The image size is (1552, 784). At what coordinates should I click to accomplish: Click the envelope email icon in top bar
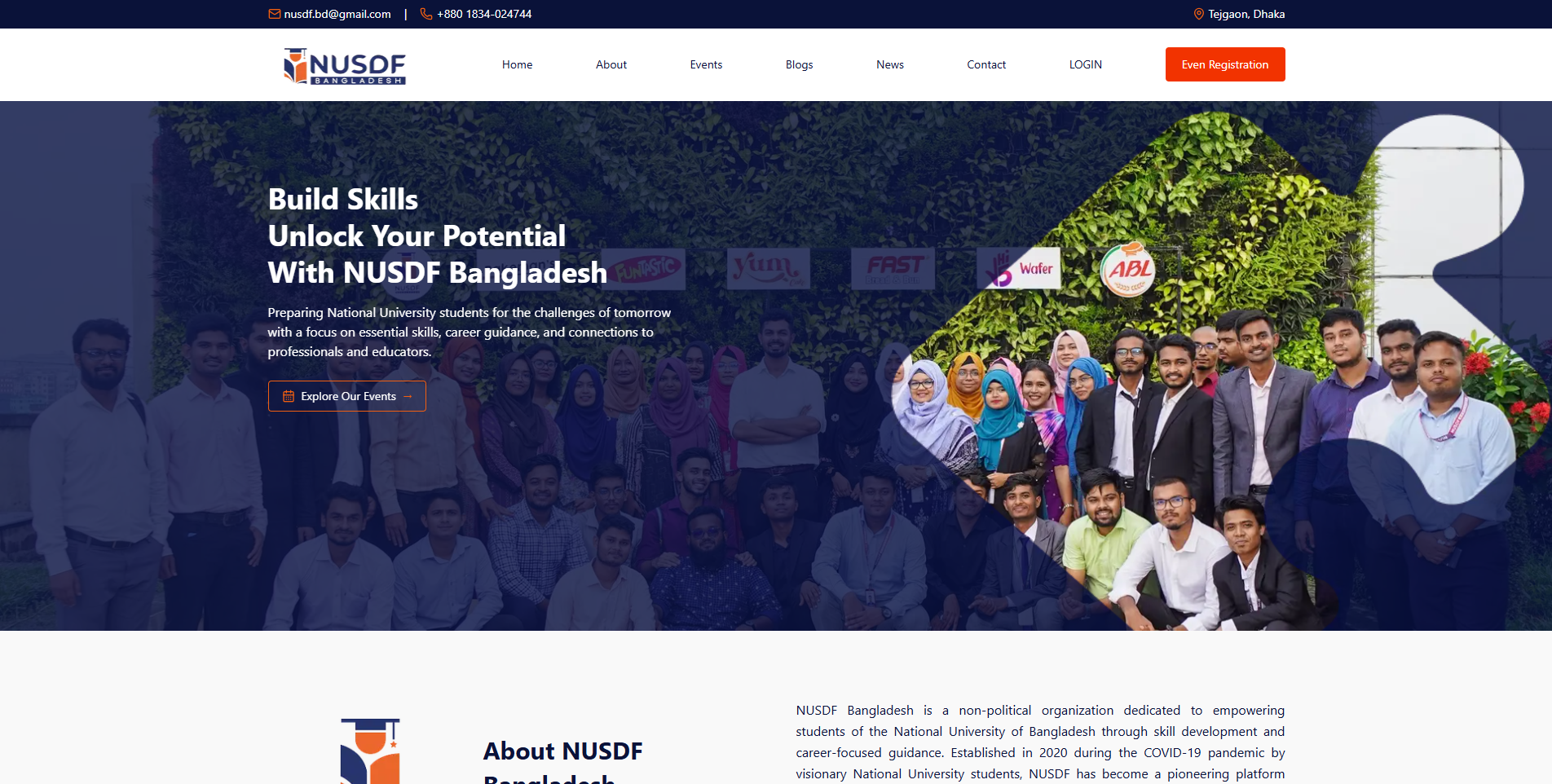[275, 14]
